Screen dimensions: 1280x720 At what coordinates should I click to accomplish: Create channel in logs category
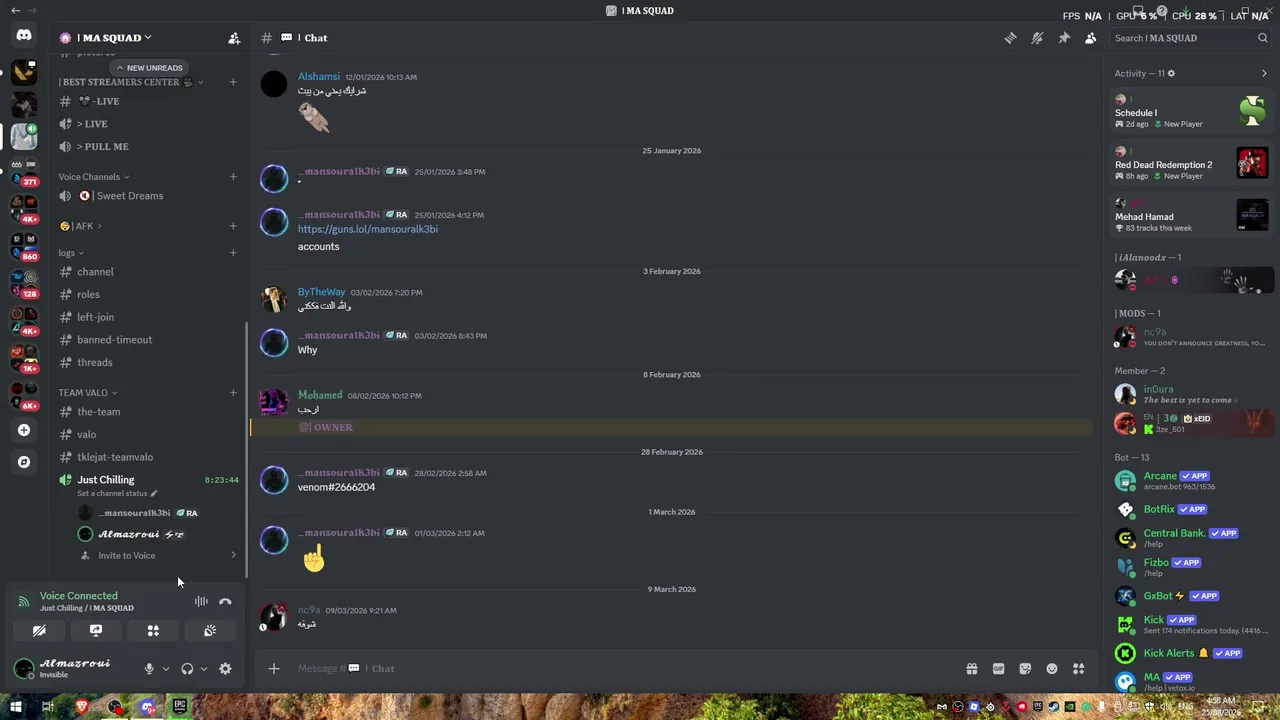point(233,253)
